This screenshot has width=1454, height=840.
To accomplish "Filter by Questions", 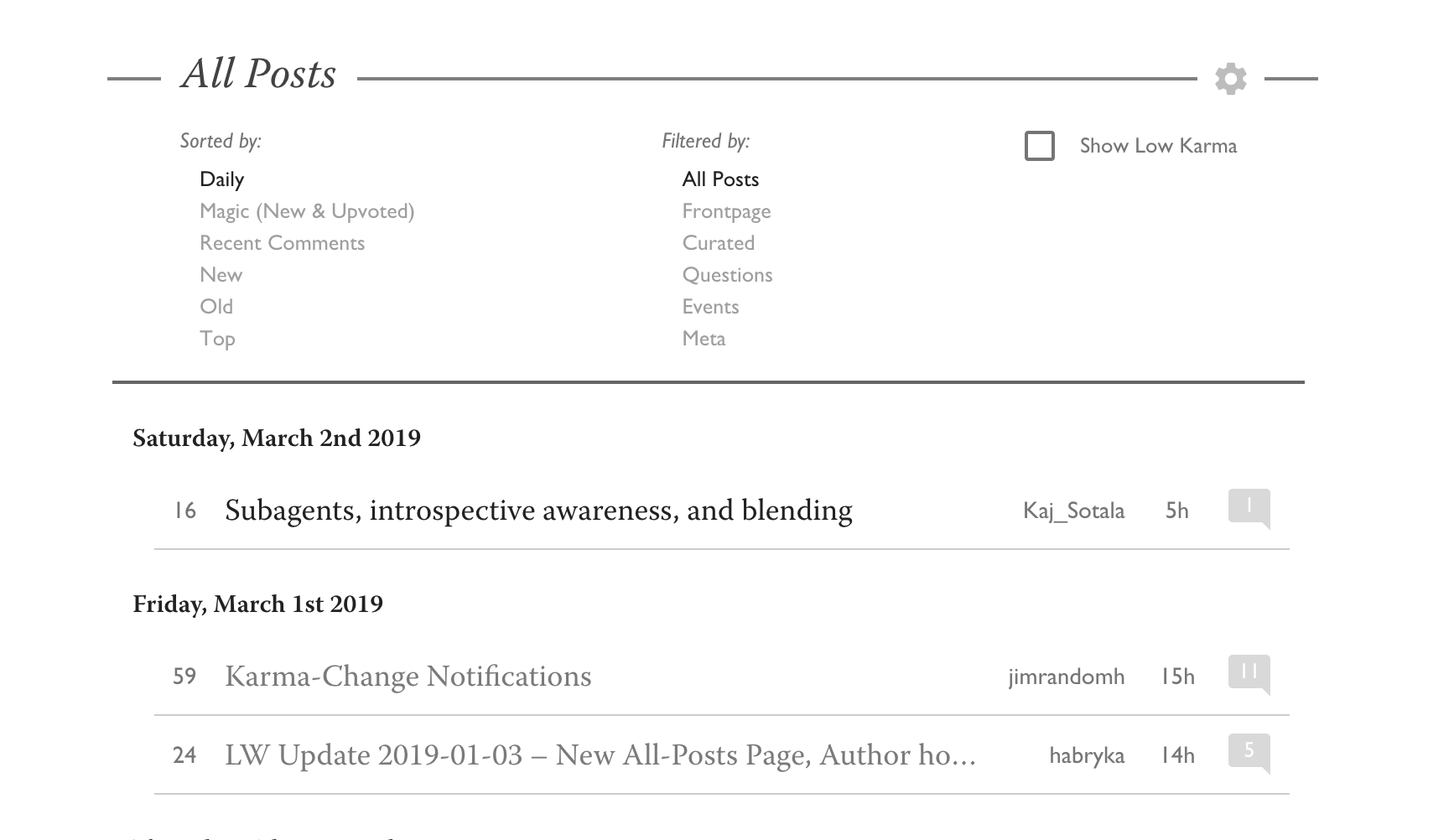I will [727, 275].
